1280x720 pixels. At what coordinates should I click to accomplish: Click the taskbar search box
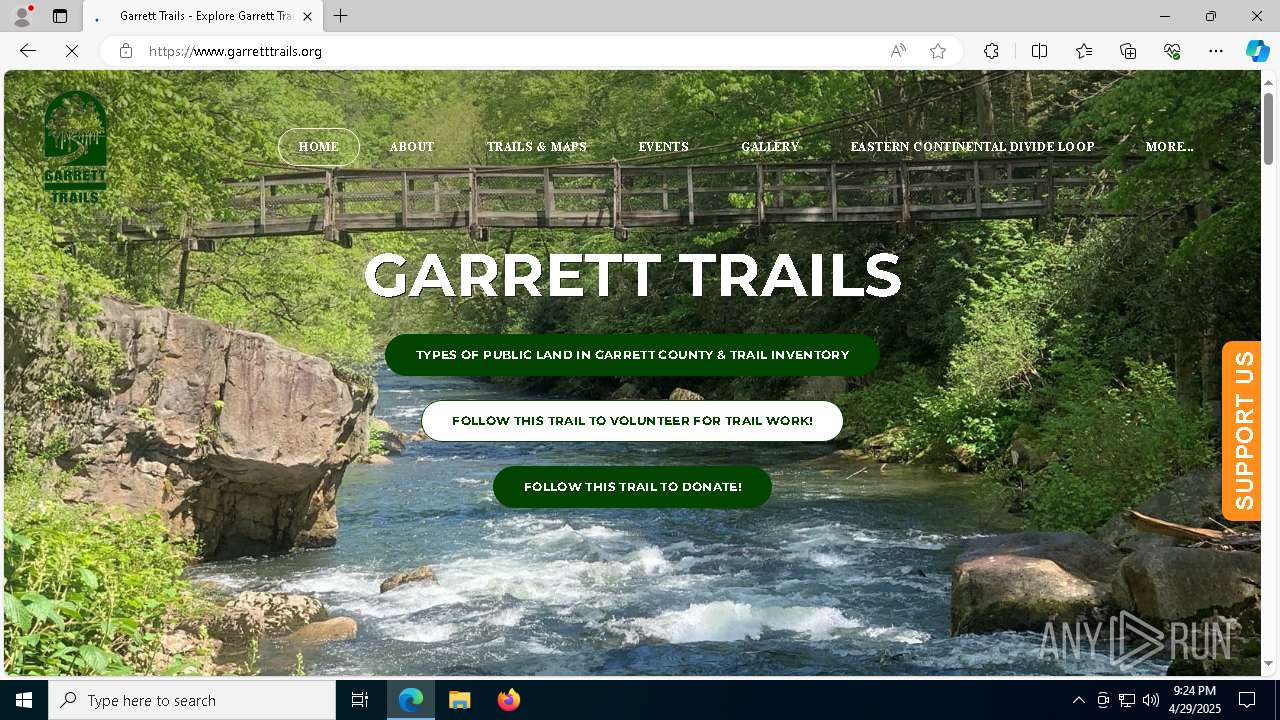192,700
